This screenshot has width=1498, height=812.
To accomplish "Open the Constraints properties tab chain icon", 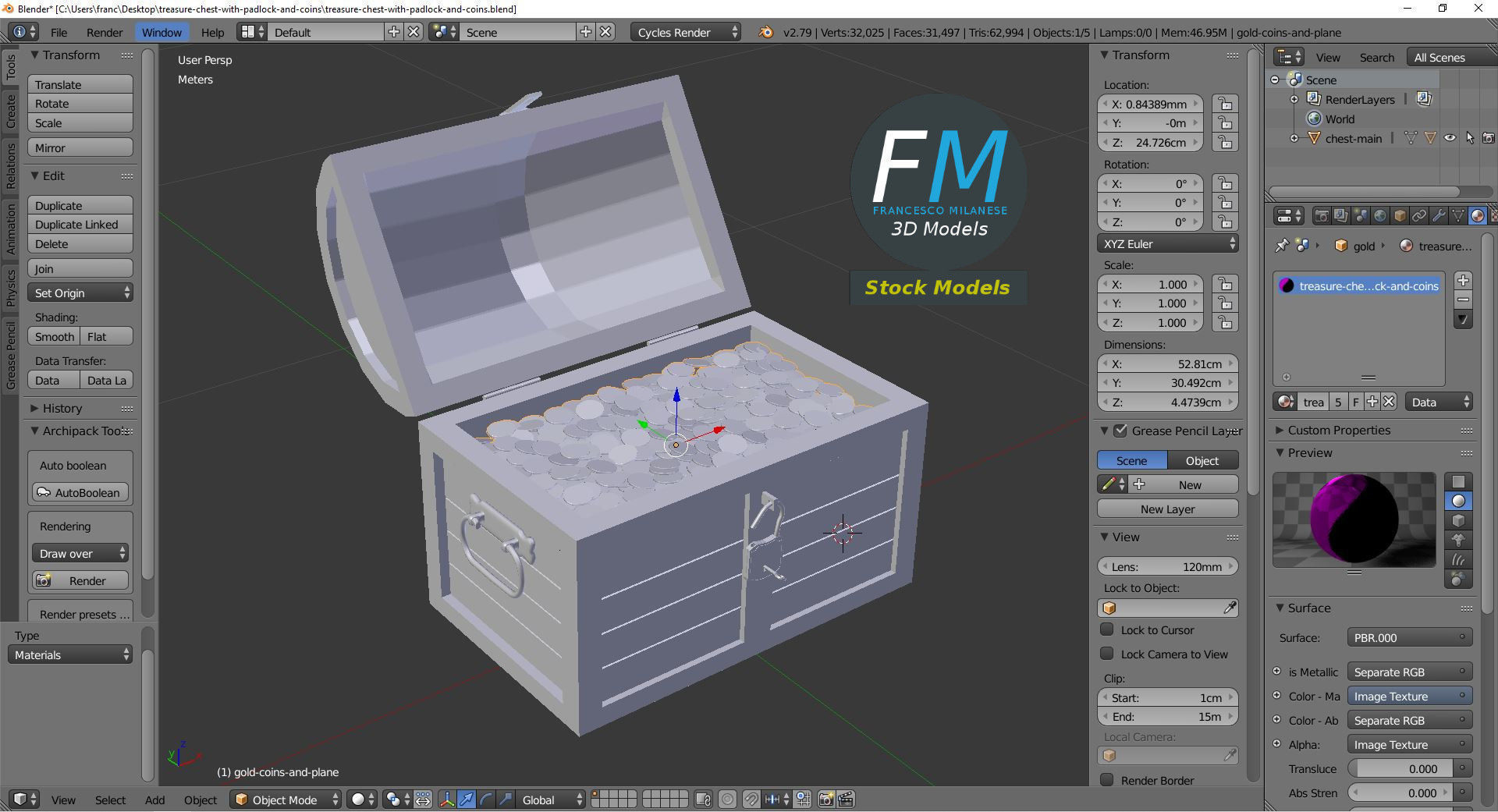I will pyautogui.click(x=1419, y=216).
